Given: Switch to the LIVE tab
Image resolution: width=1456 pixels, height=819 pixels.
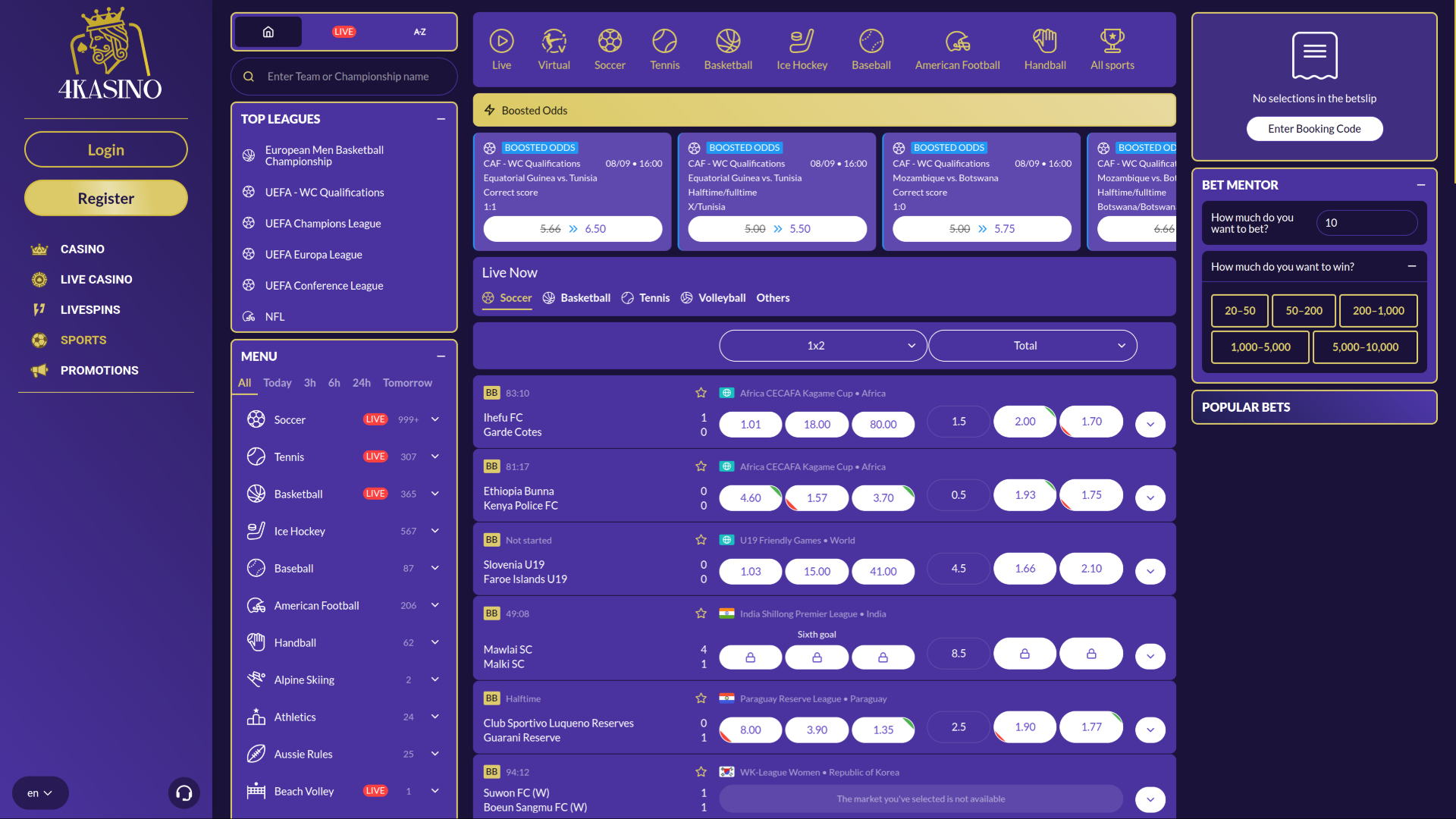Looking at the screenshot, I should point(344,32).
